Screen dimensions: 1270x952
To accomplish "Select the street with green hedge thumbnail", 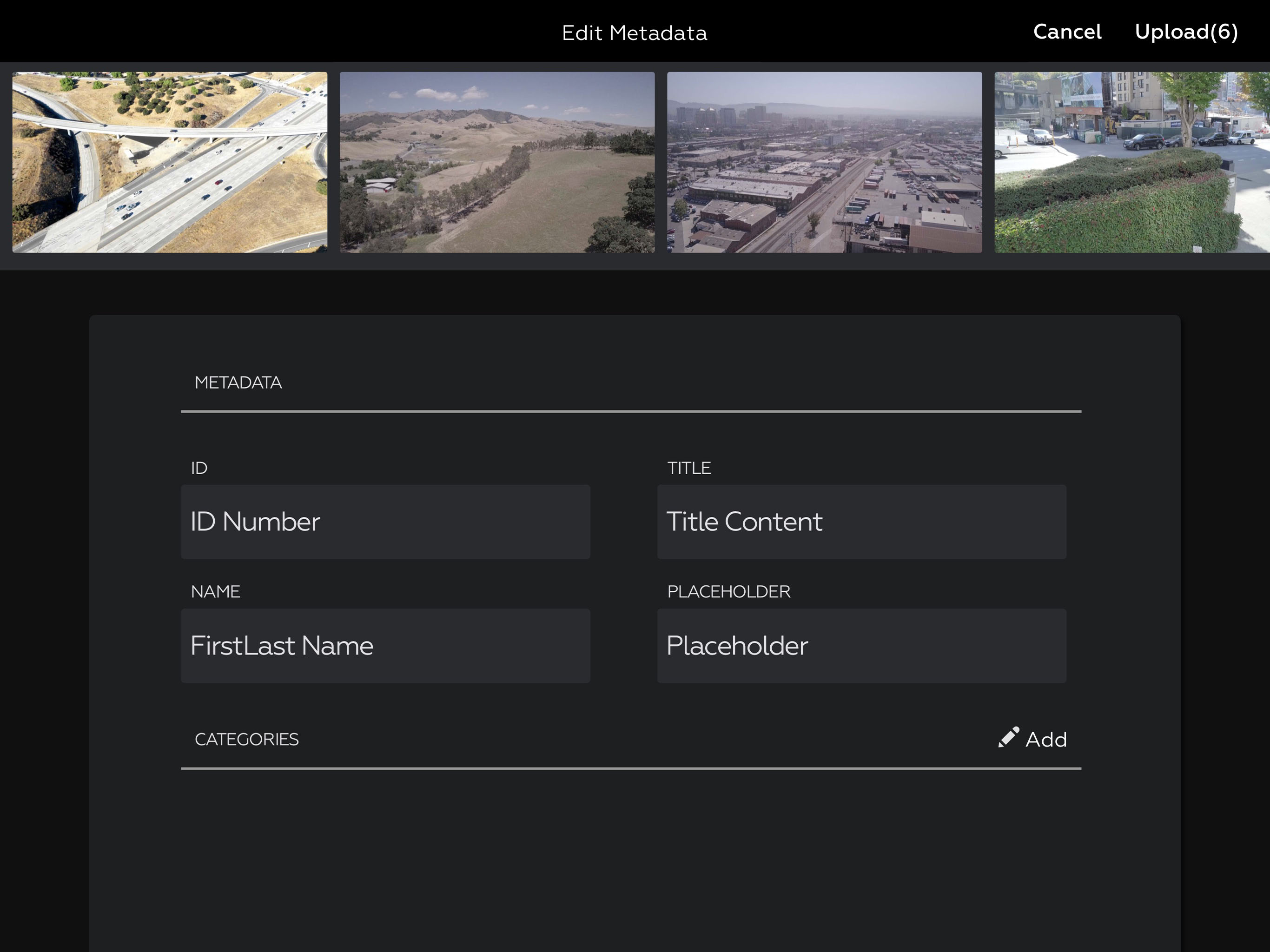I will 1132,162.
